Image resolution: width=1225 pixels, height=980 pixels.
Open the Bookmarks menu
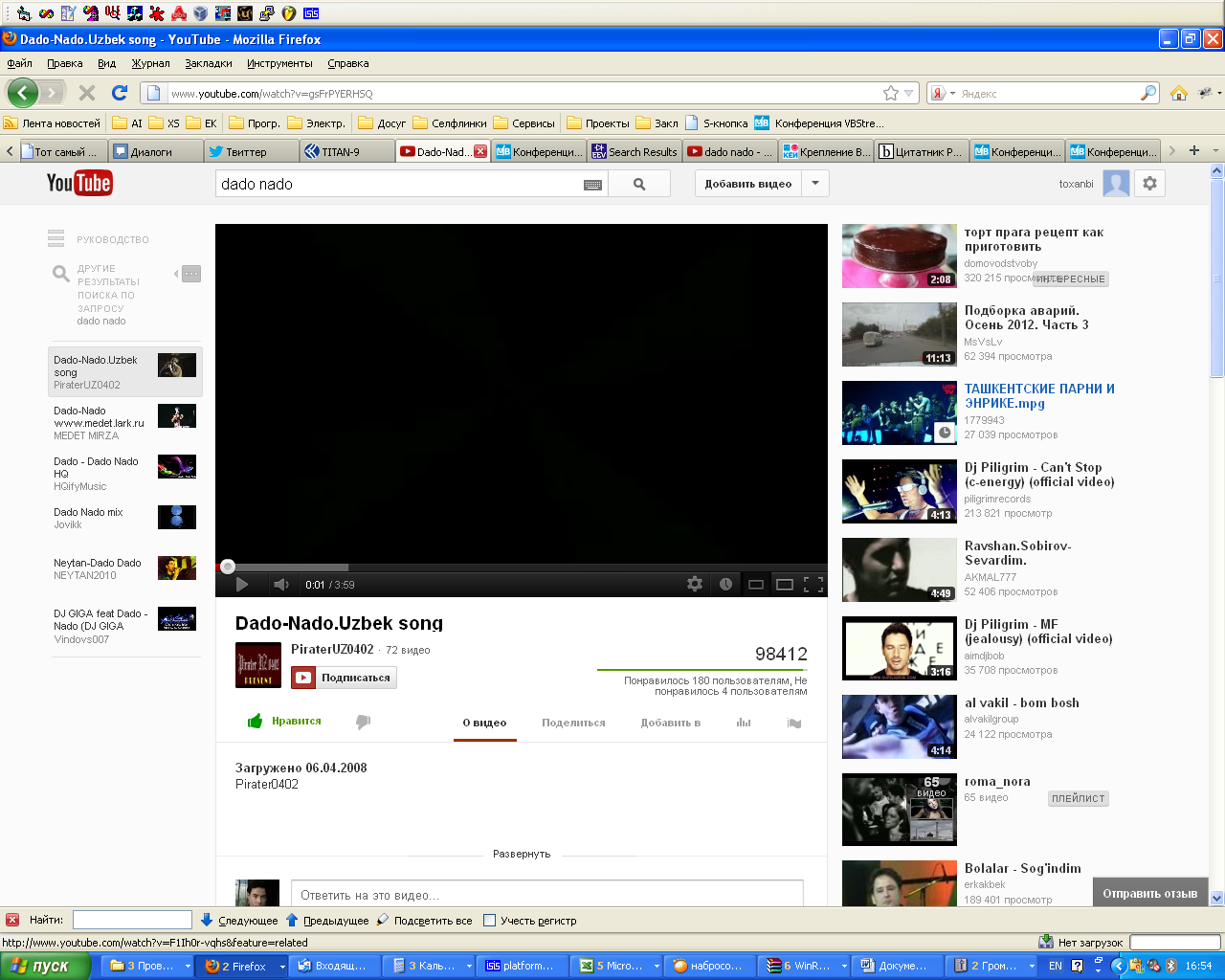pyautogui.click(x=208, y=63)
